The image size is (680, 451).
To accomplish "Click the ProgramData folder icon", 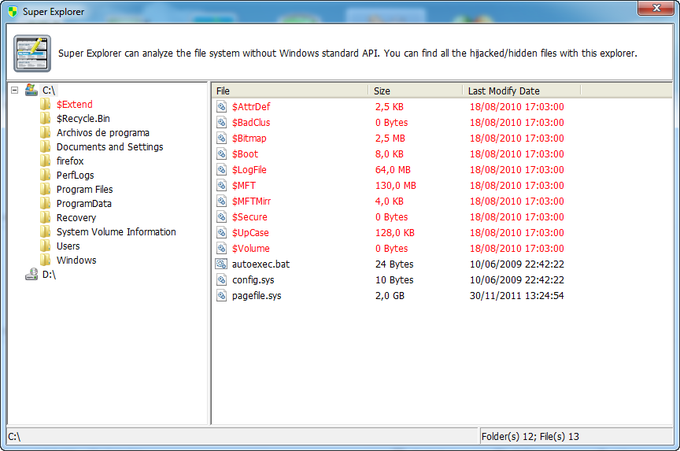I will (45, 203).
